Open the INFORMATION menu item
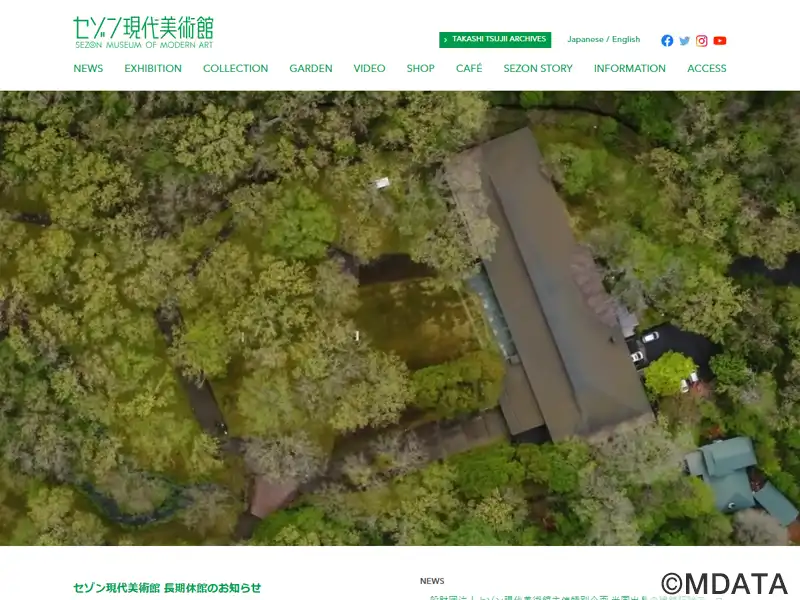The image size is (800, 600). 629,69
